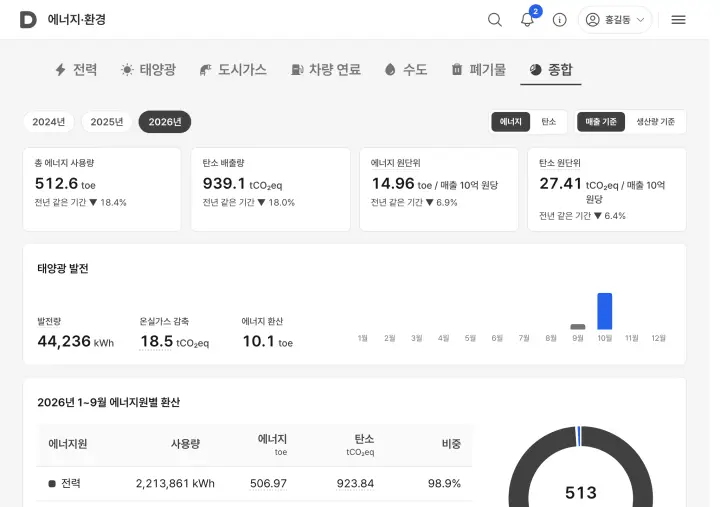Click the water drop icon for 수도
The height and width of the screenshot is (507, 720).
pos(390,70)
